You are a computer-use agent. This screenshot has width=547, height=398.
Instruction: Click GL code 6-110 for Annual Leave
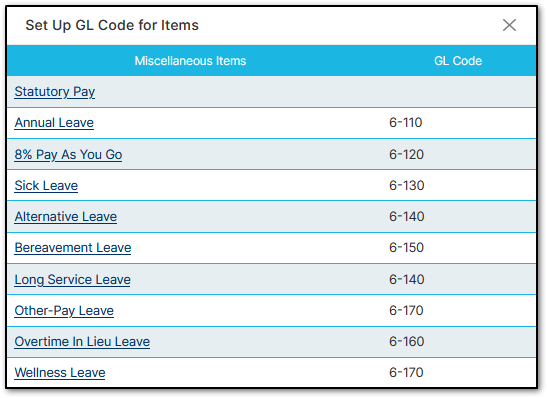[406, 122]
